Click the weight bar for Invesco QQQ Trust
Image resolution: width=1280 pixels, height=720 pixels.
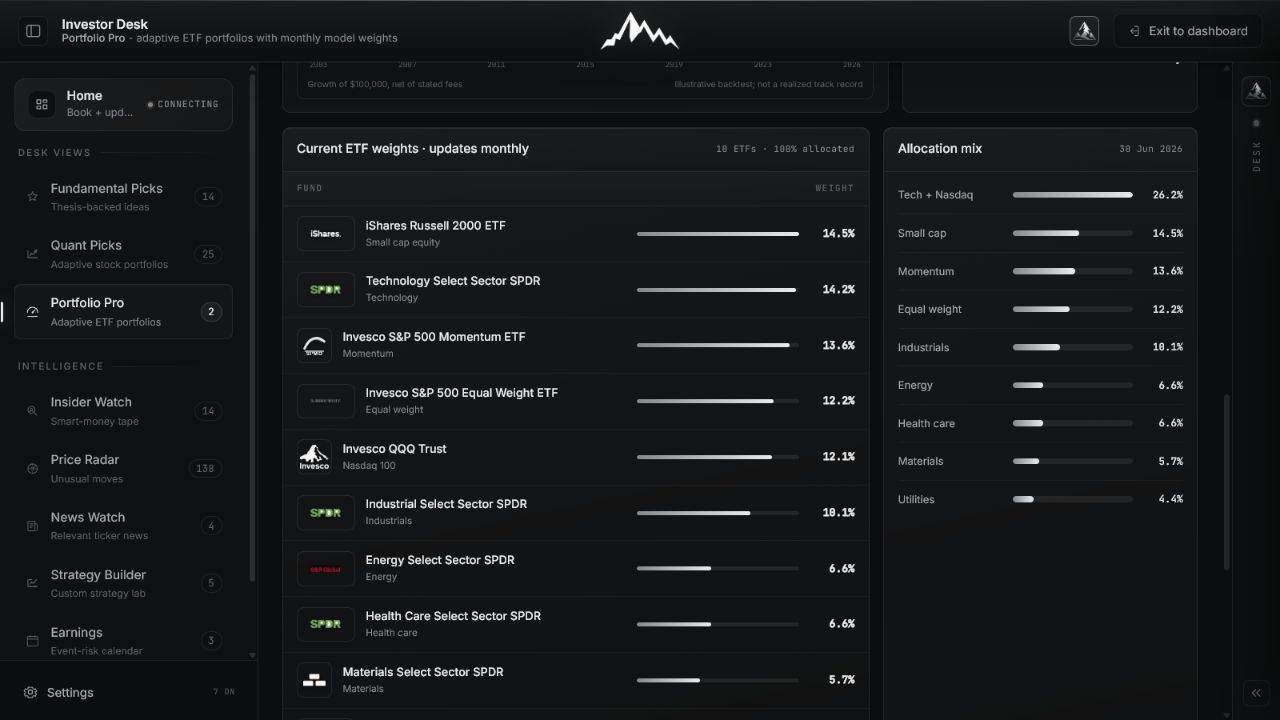coord(718,457)
